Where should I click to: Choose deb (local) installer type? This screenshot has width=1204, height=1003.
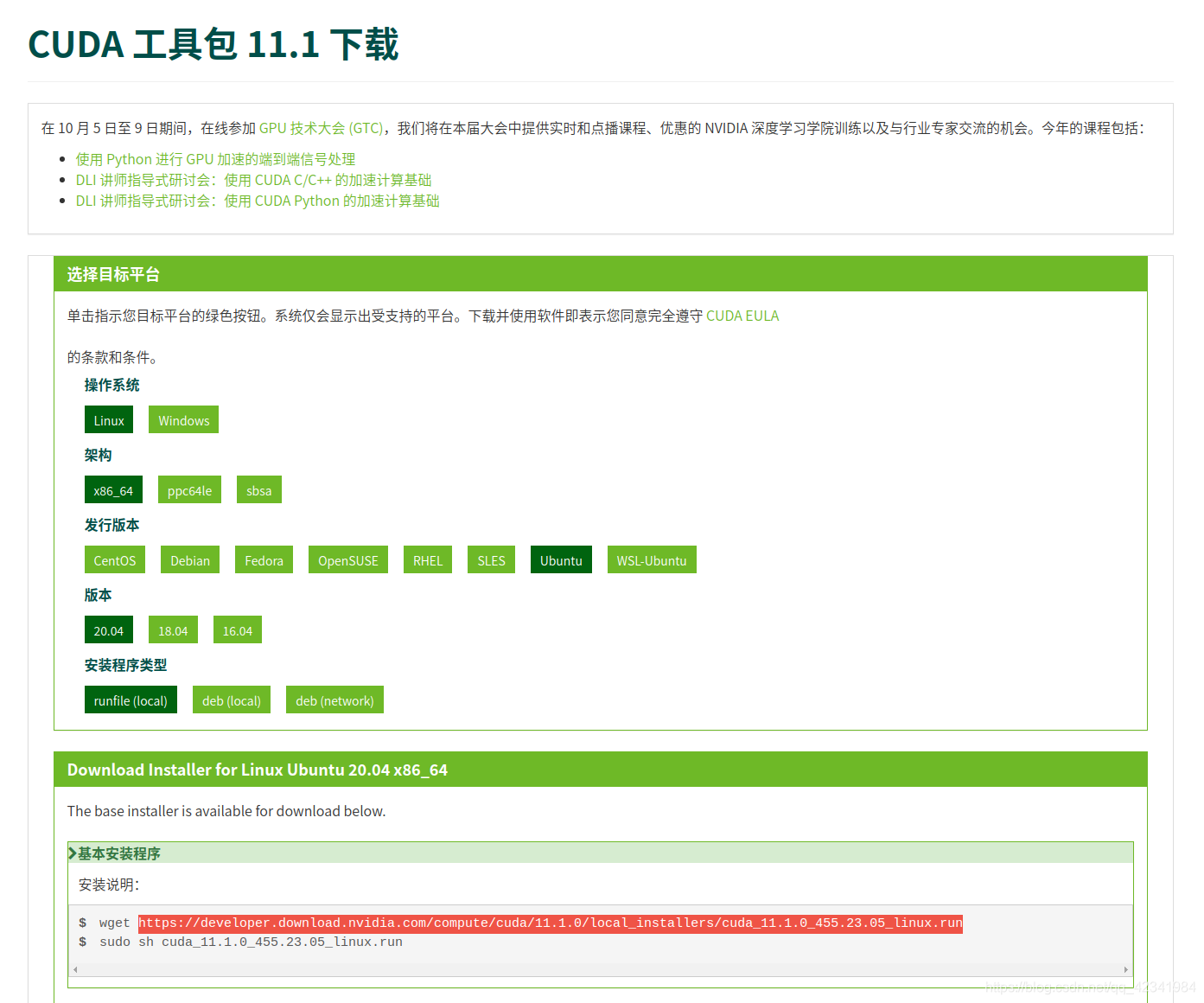[x=232, y=700]
